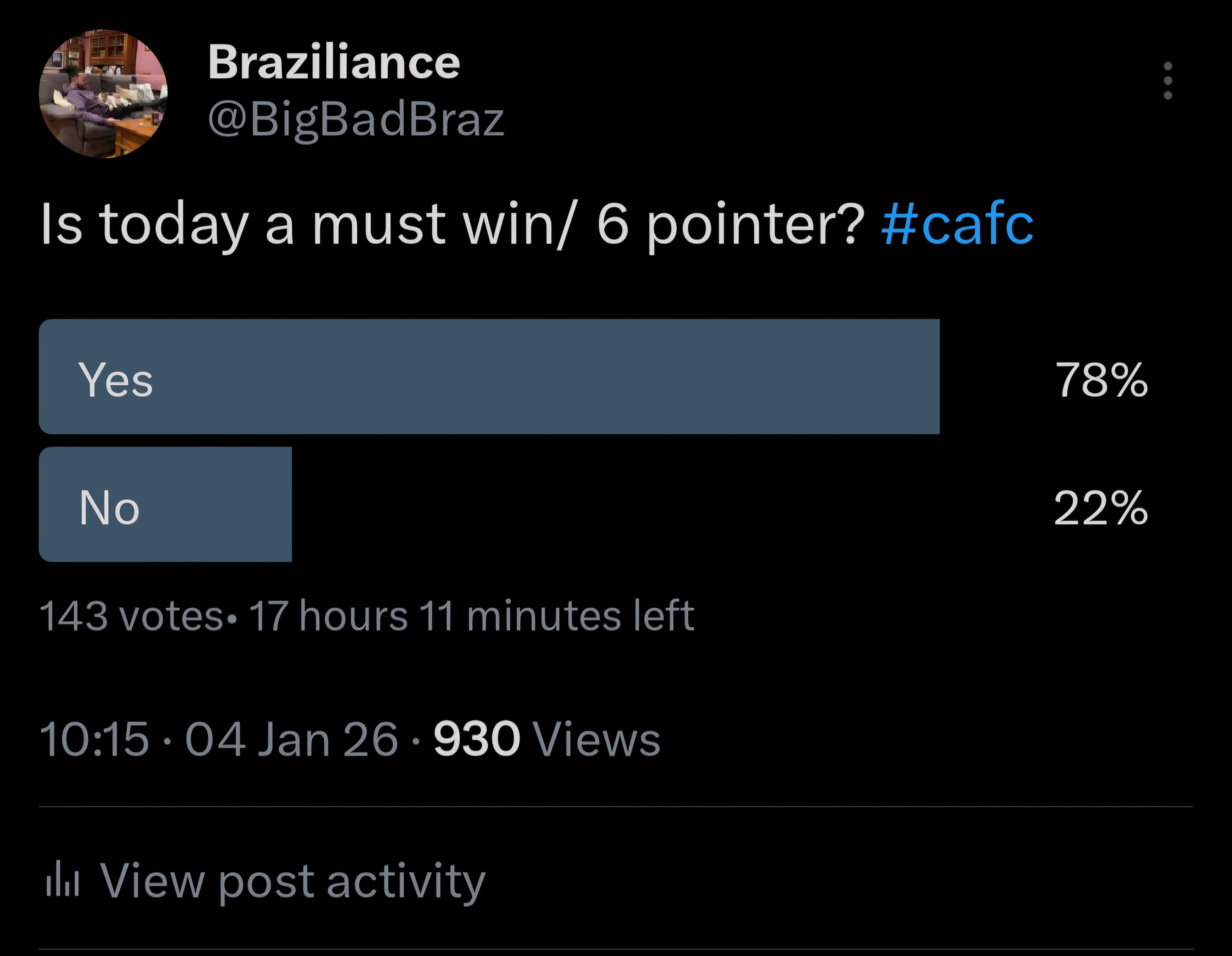Viewport: 1232px width, 956px height.
Task: Click the Braziliance display name
Action: 334,62
